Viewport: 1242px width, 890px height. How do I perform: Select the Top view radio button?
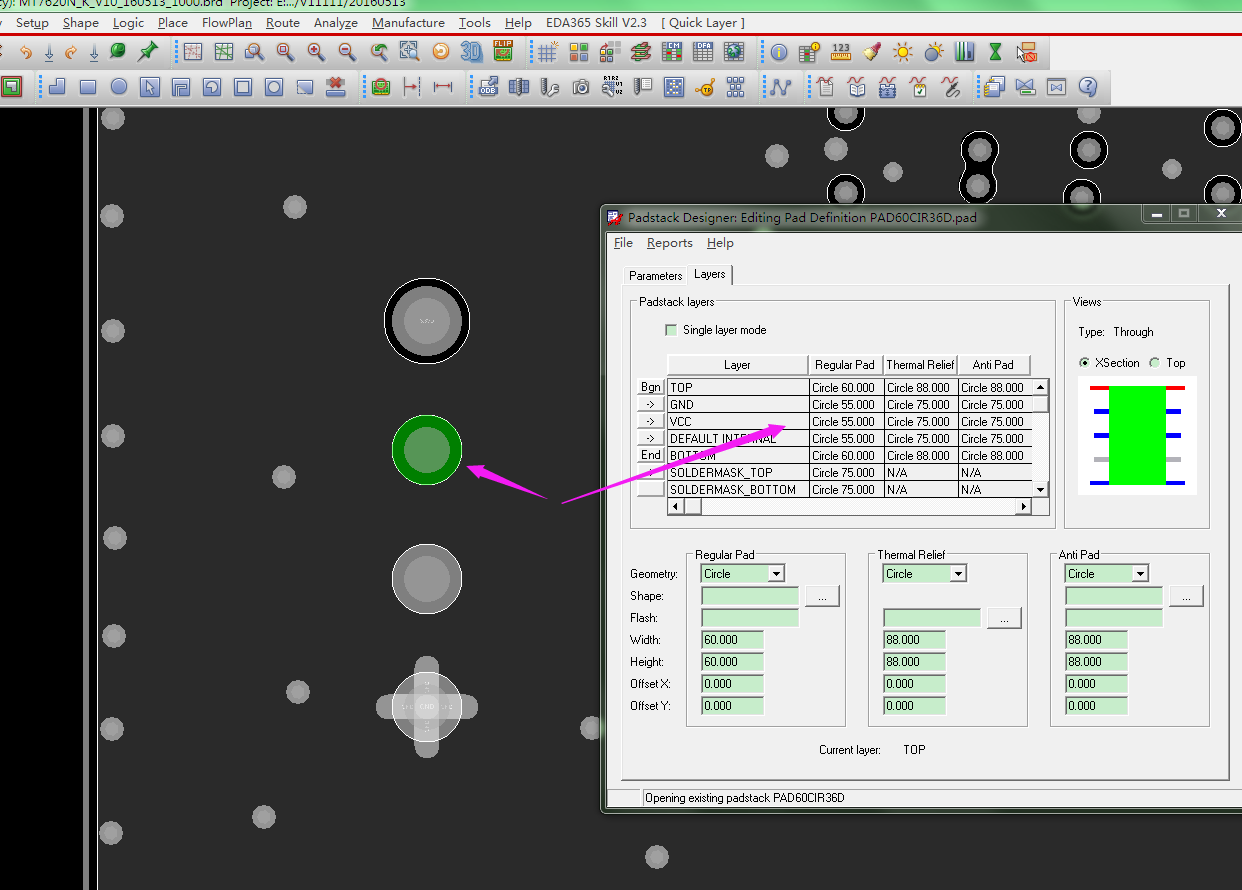pyautogui.click(x=1155, y=363)
